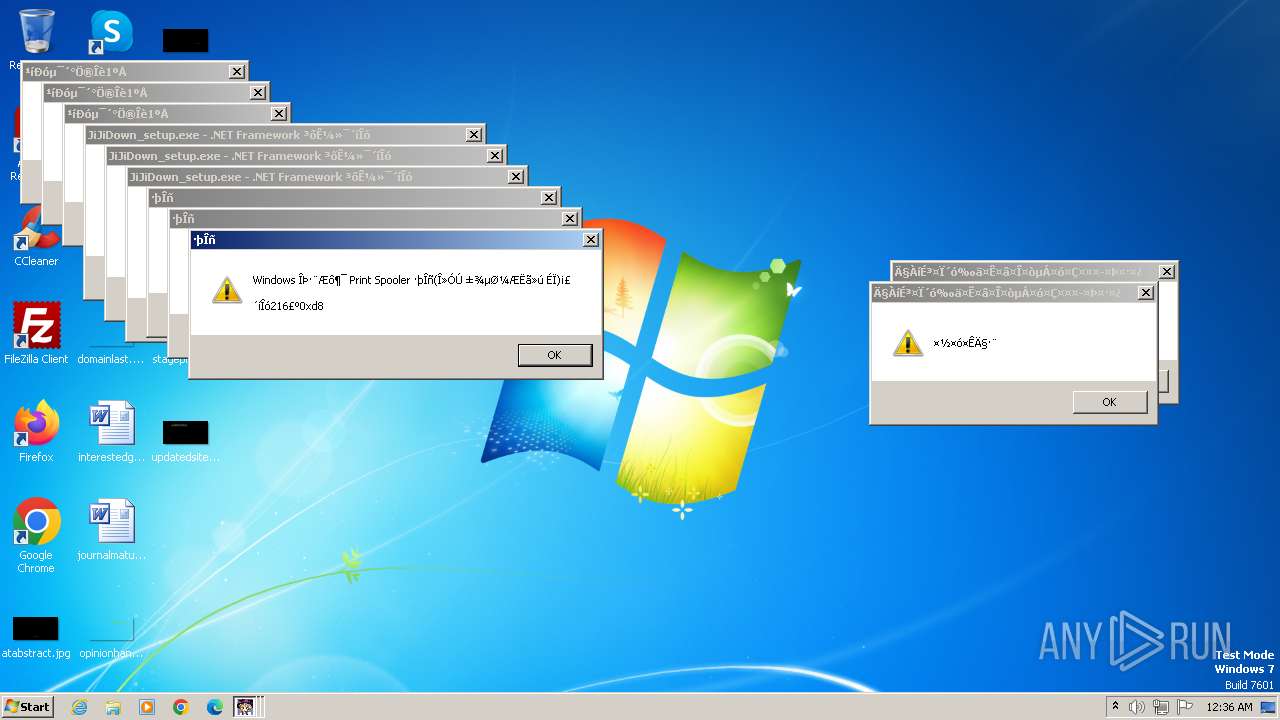Select the JiJiDown setup taskbar item
Screen dimensions: 1280x720
pos(245,707)
